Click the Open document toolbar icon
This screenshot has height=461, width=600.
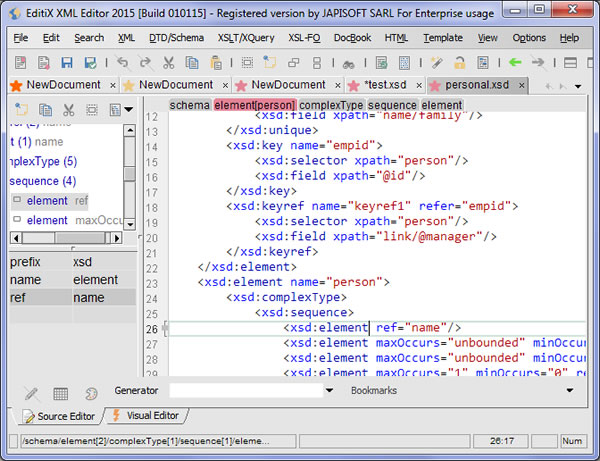pos(44,62)
